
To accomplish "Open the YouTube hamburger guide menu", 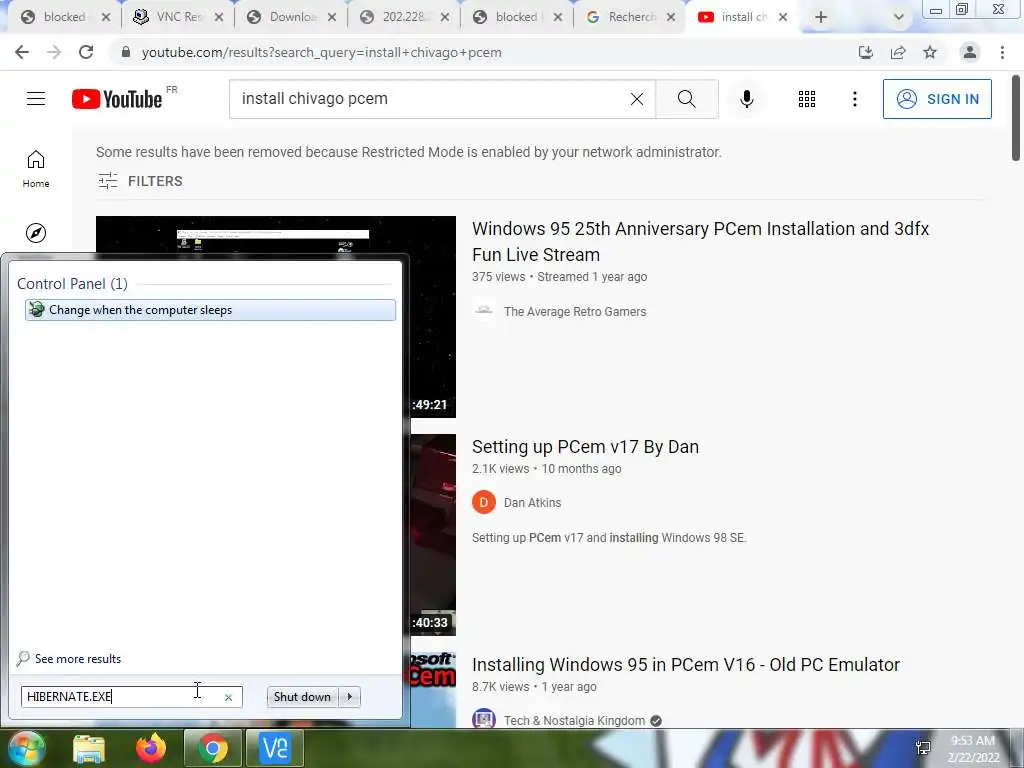I will click(36, 99).
